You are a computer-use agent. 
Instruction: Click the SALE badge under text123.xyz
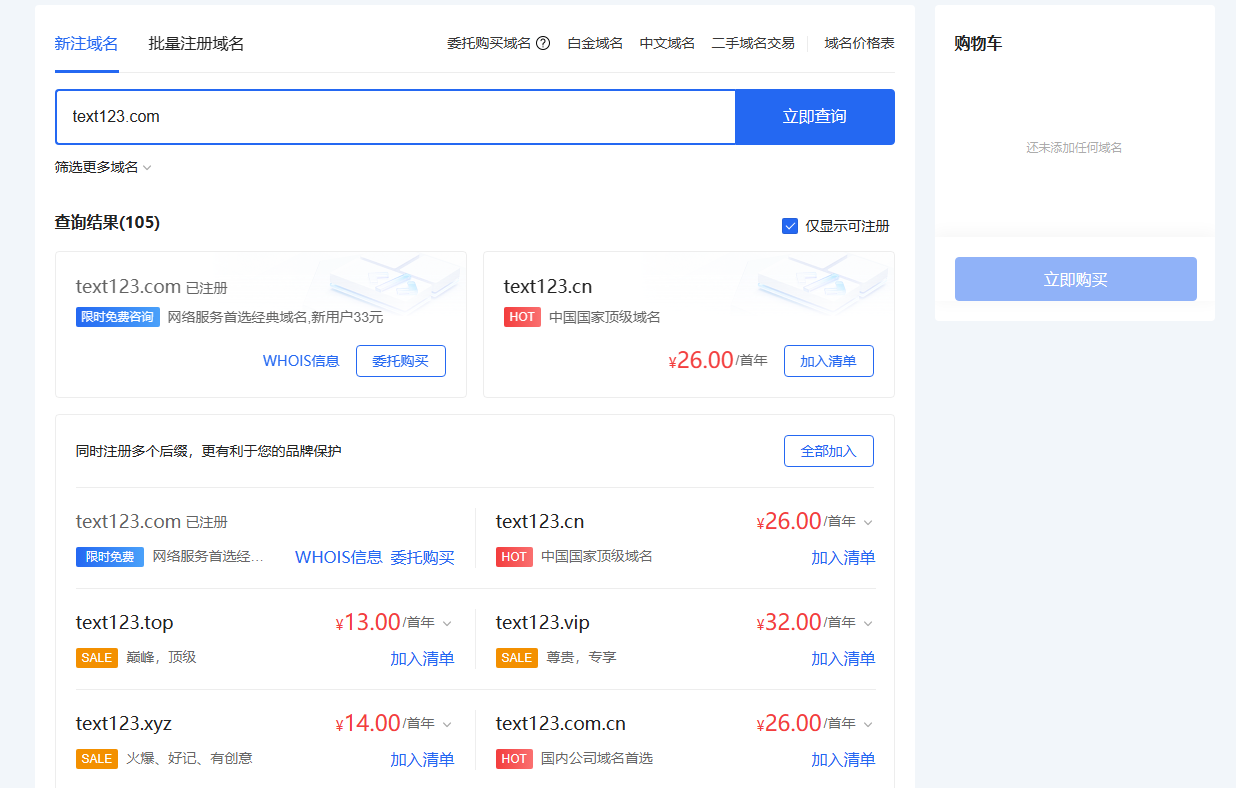[97, 759]
